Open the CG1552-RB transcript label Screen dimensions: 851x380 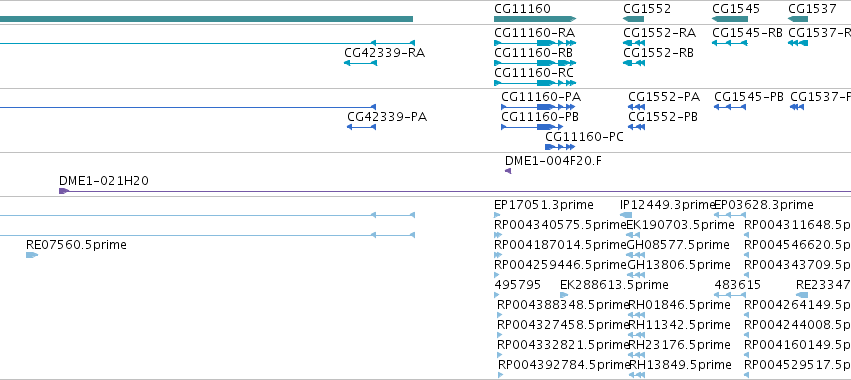(x=658, y=53)
